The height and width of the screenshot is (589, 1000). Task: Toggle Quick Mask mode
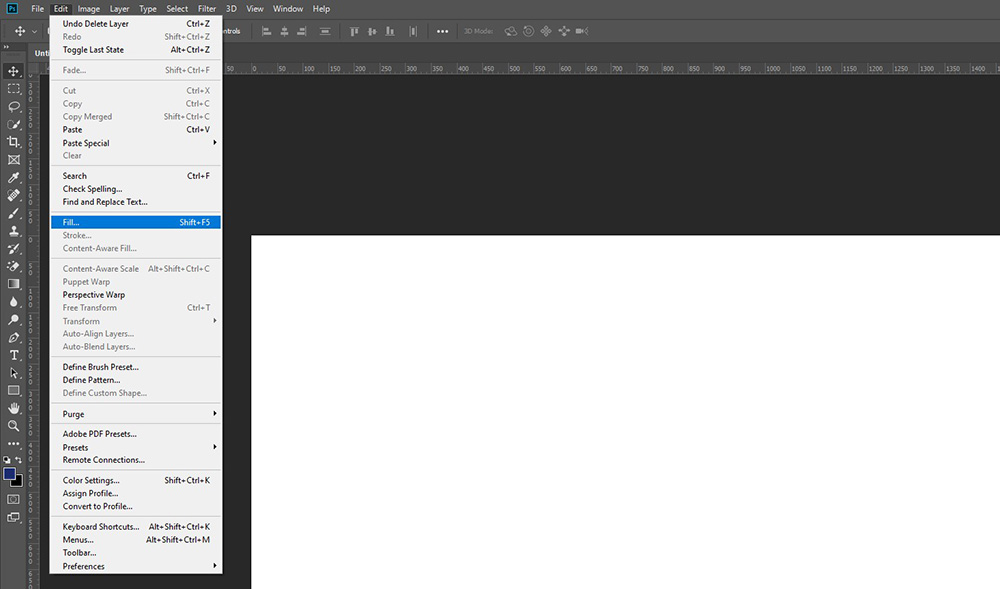point(14,498)
